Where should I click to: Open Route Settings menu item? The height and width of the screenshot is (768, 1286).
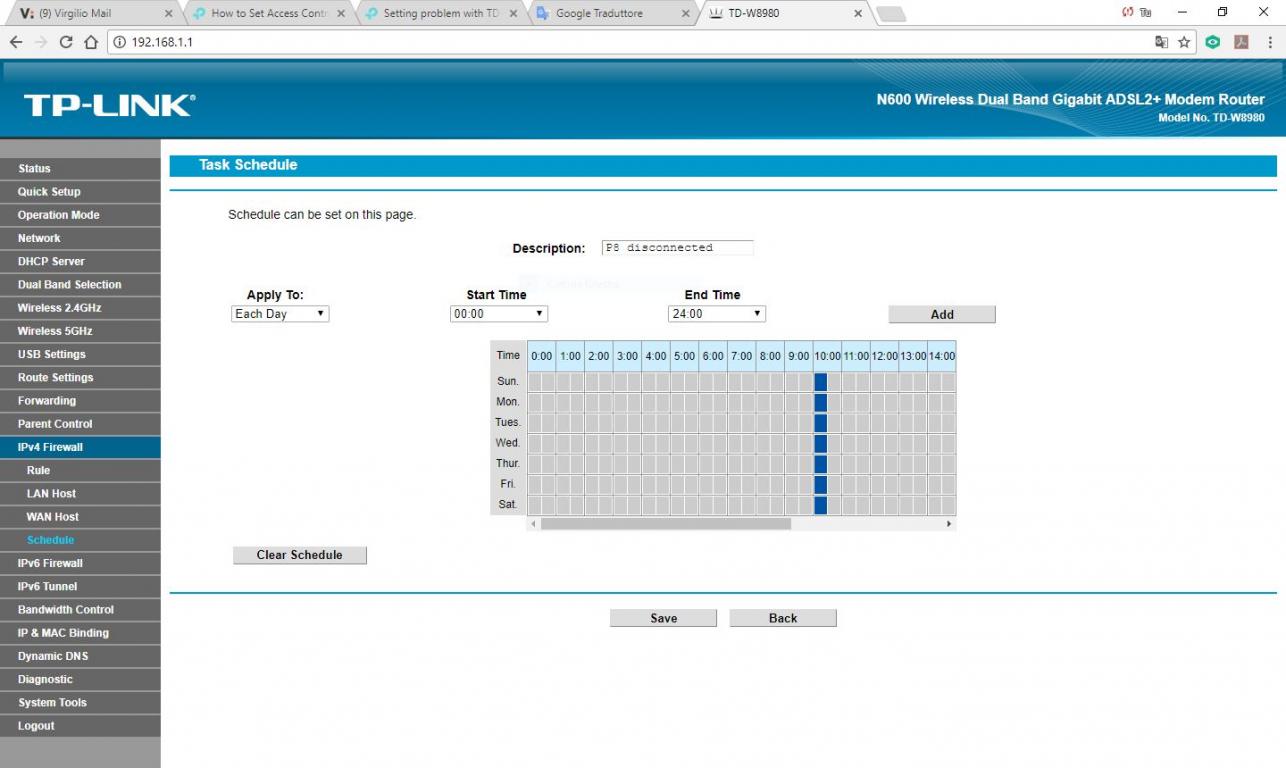[x=80, y=377]
